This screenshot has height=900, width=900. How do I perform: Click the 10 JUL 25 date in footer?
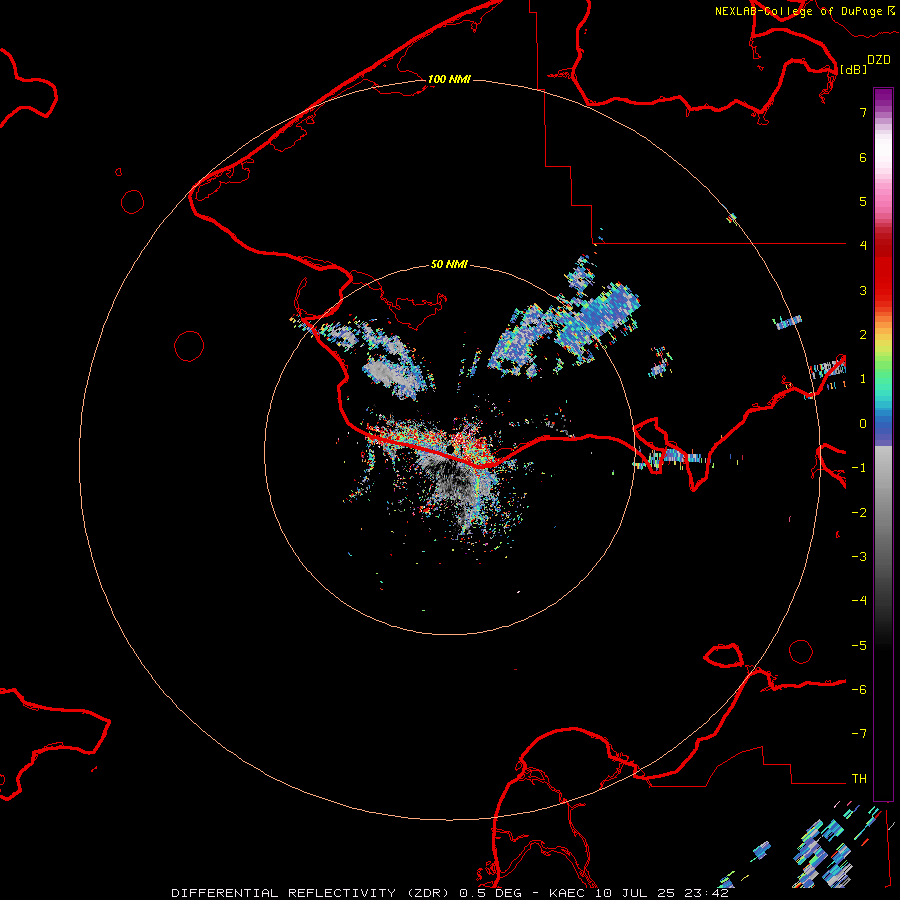(635, 893)
